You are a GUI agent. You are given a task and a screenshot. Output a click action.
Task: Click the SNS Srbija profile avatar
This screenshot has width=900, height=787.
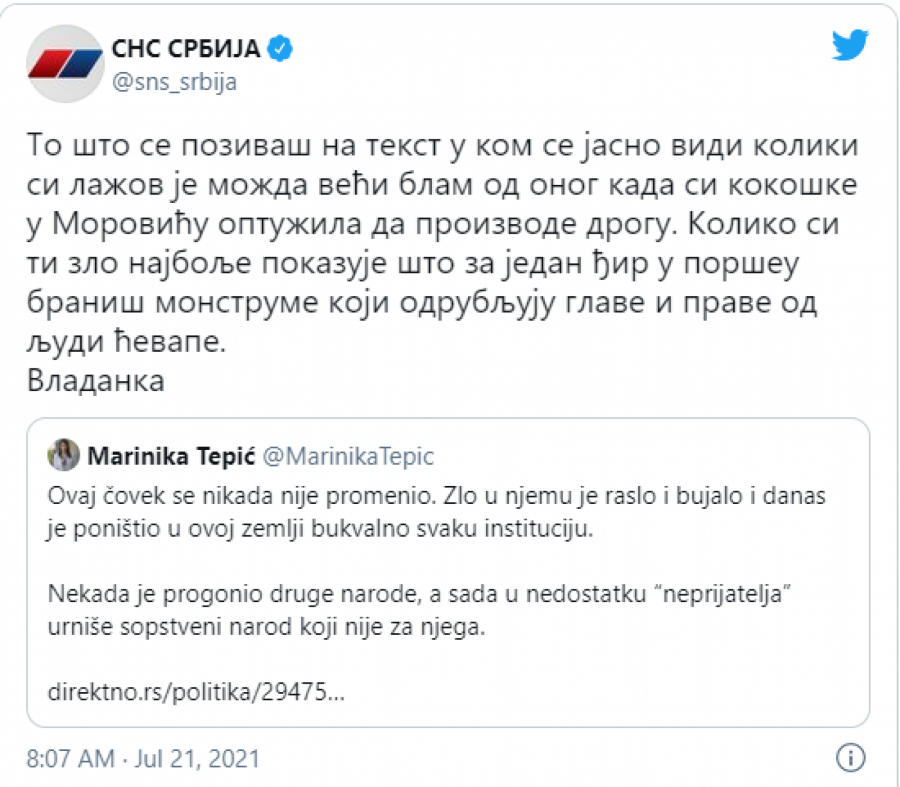[64, 63]
